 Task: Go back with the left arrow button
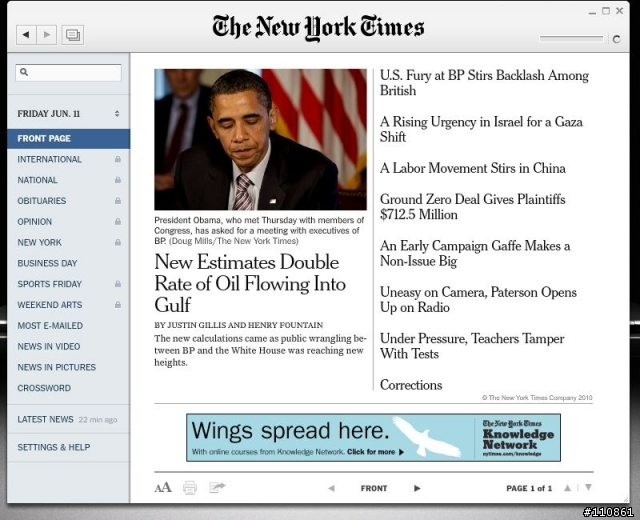pos(27,35)
